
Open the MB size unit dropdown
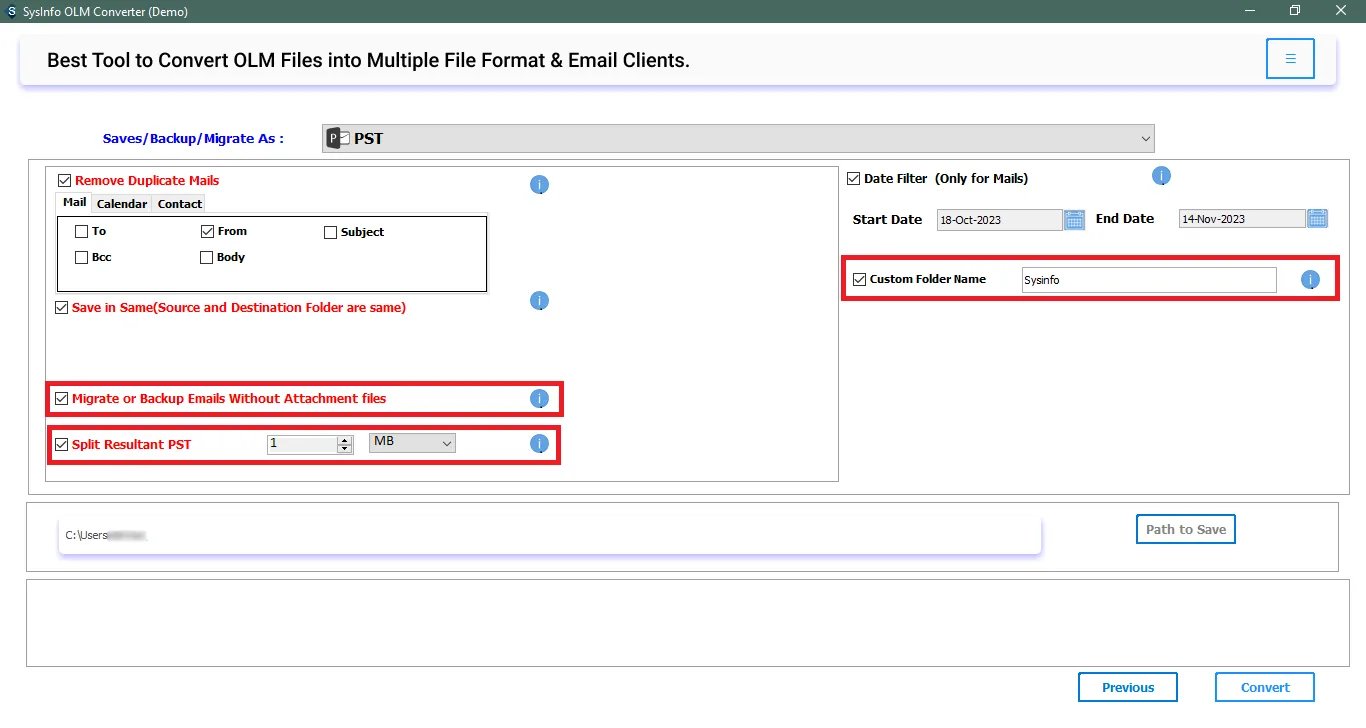tap(412, 442)
